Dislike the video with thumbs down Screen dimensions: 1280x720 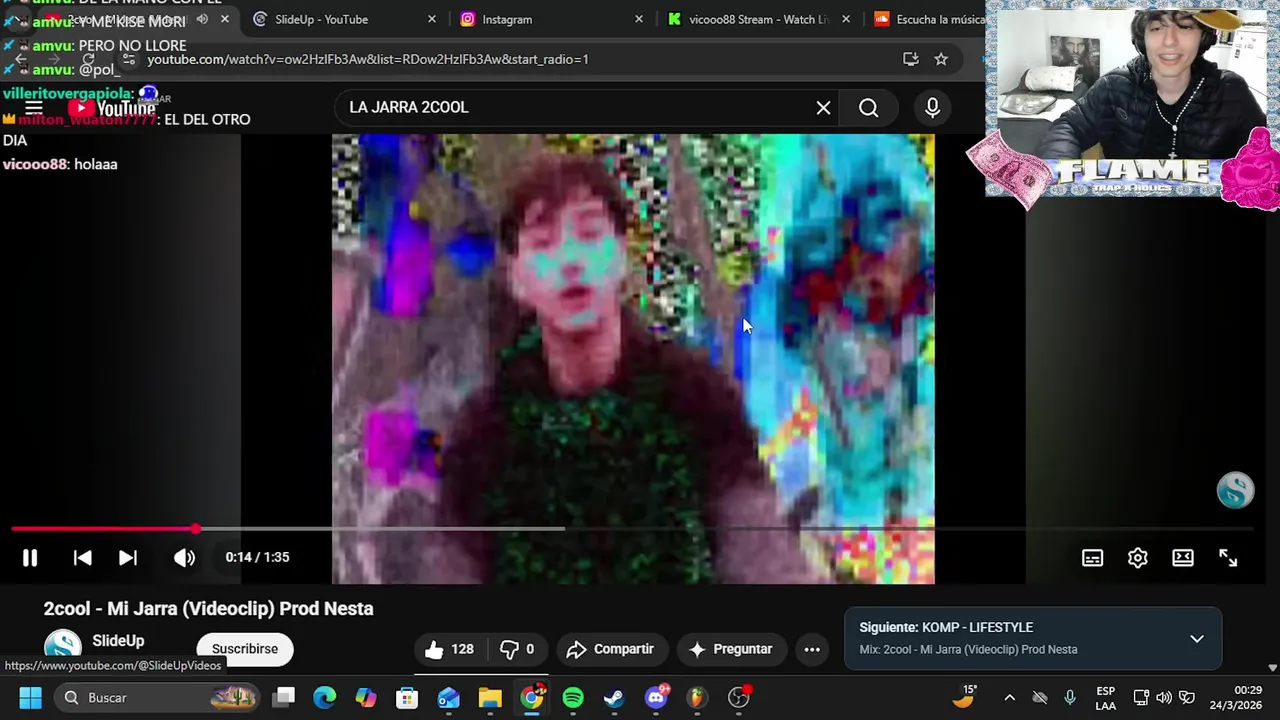(x=517, y=649)
